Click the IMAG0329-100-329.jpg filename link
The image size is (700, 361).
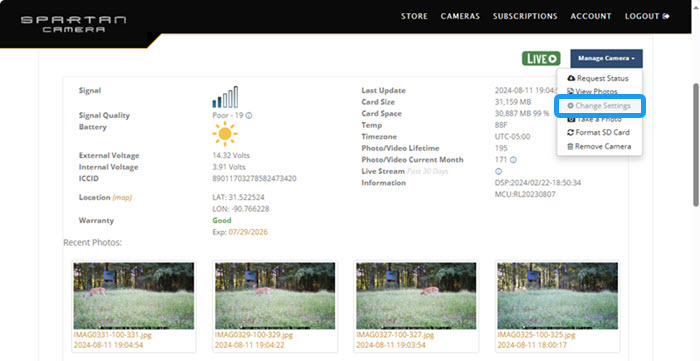[254, 335]
